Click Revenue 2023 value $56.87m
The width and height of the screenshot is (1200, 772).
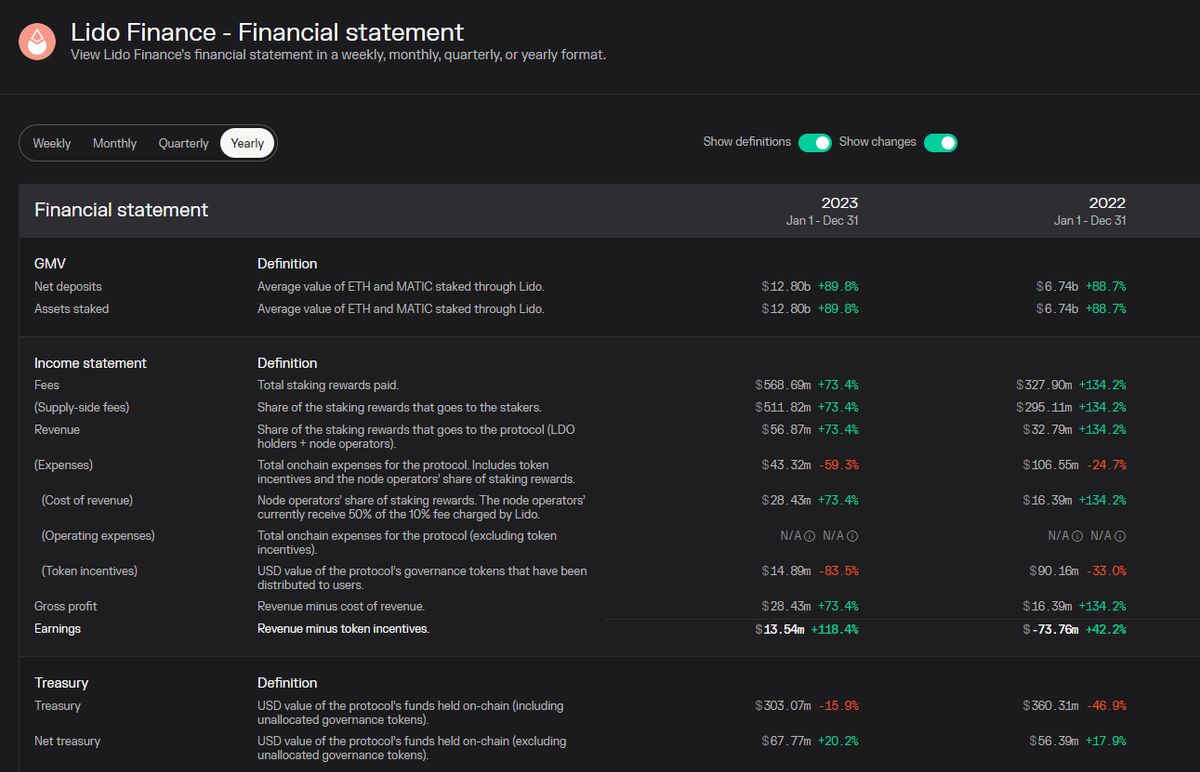pyautogui.click(x=786, y=430)
